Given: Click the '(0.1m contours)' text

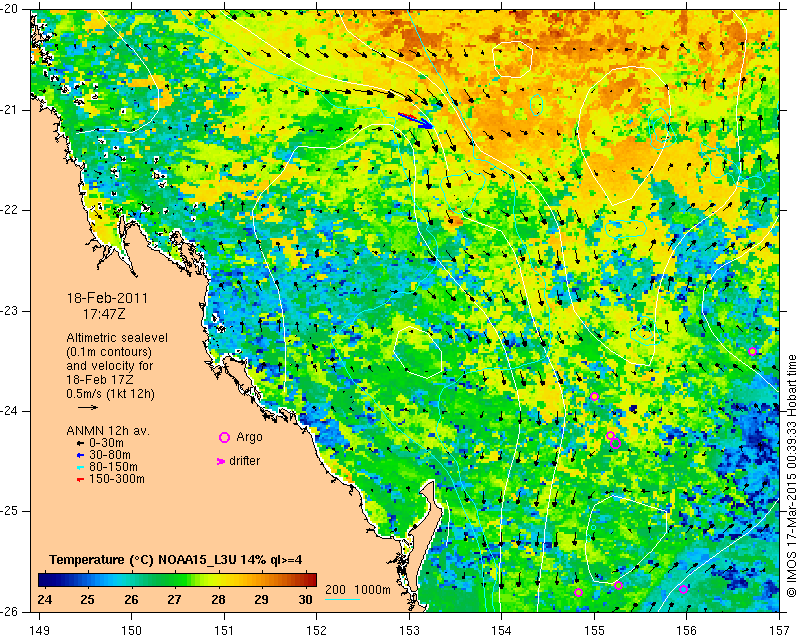Looking at the screenshot, I should click(109, 352).
